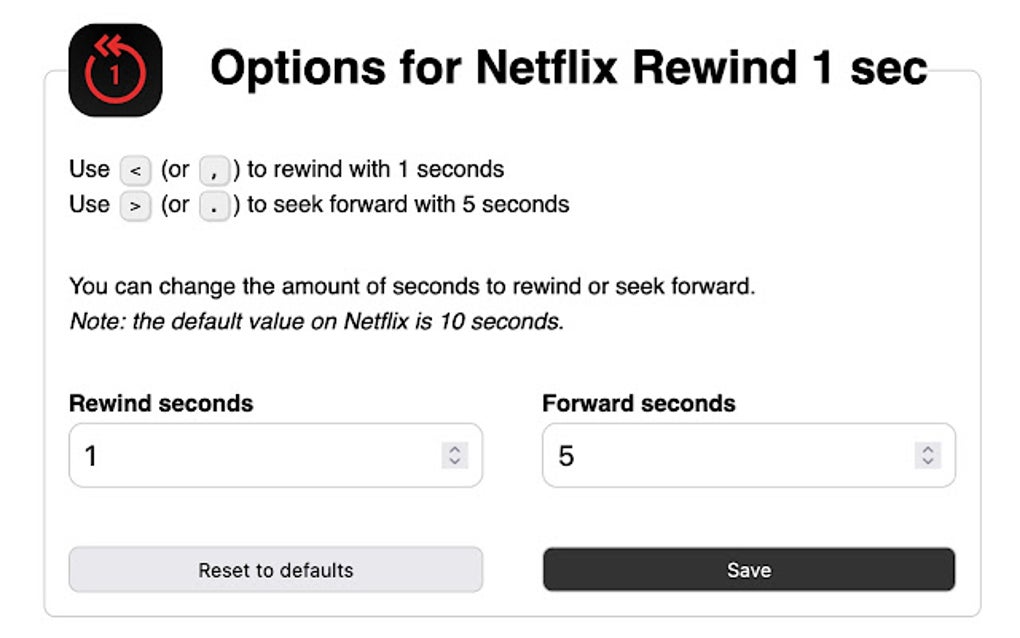Click the "to seek forward with 5 seconds" text

[408, 205]
